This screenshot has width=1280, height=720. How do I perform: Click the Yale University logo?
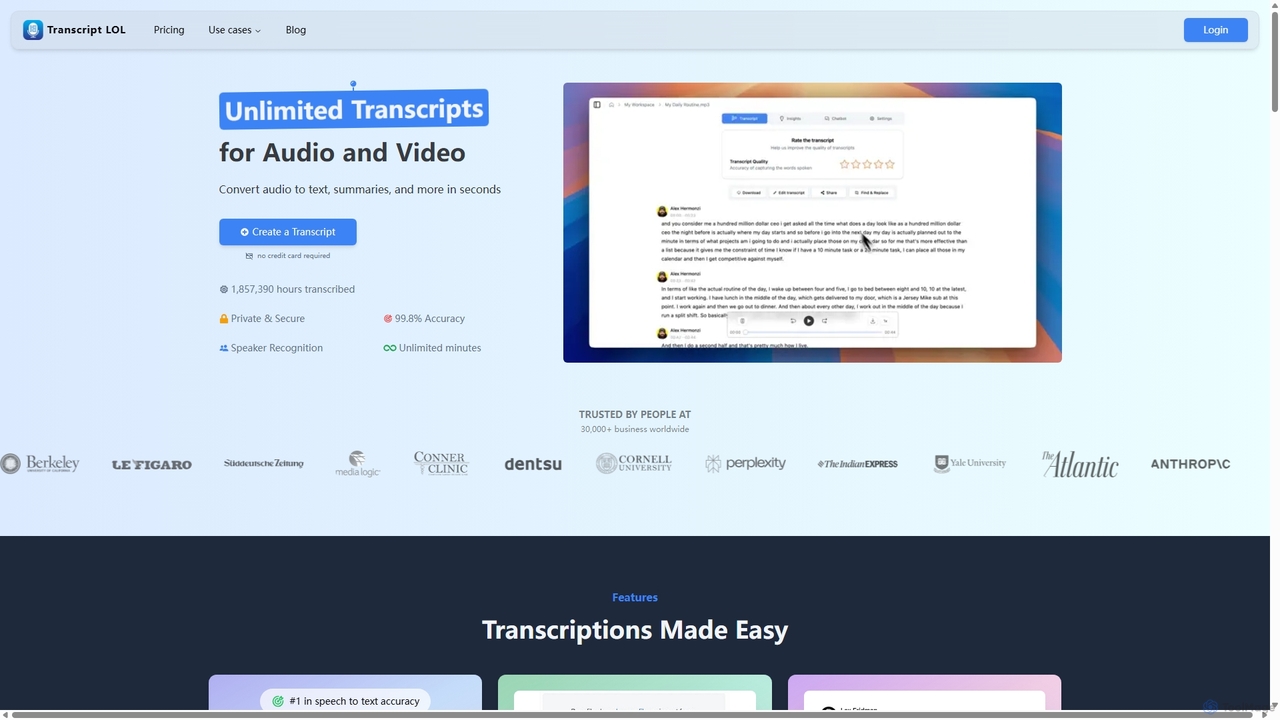[x=970, y=463]
